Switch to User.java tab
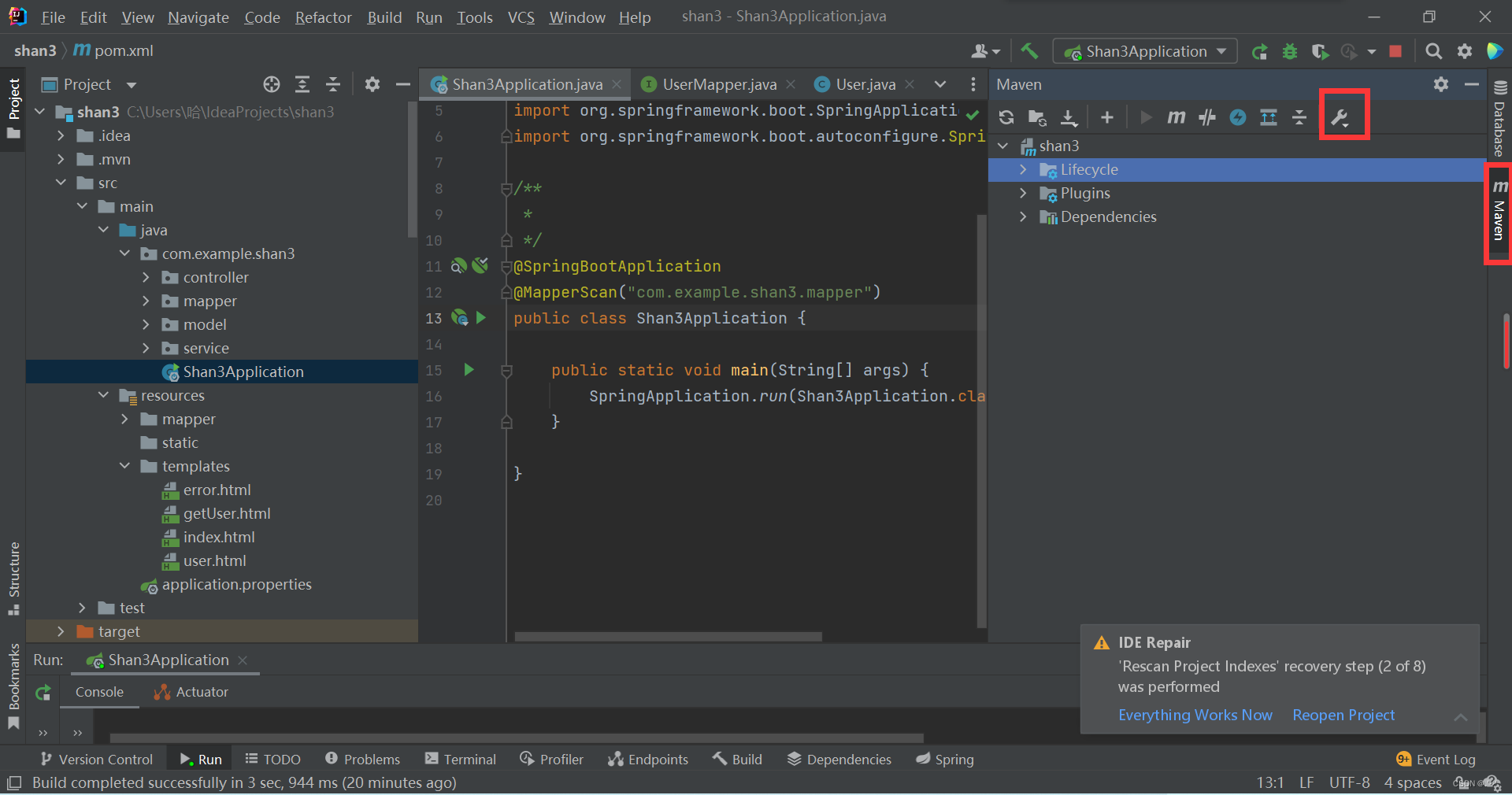The image size is (1512, 795). (x=865, y=84)
